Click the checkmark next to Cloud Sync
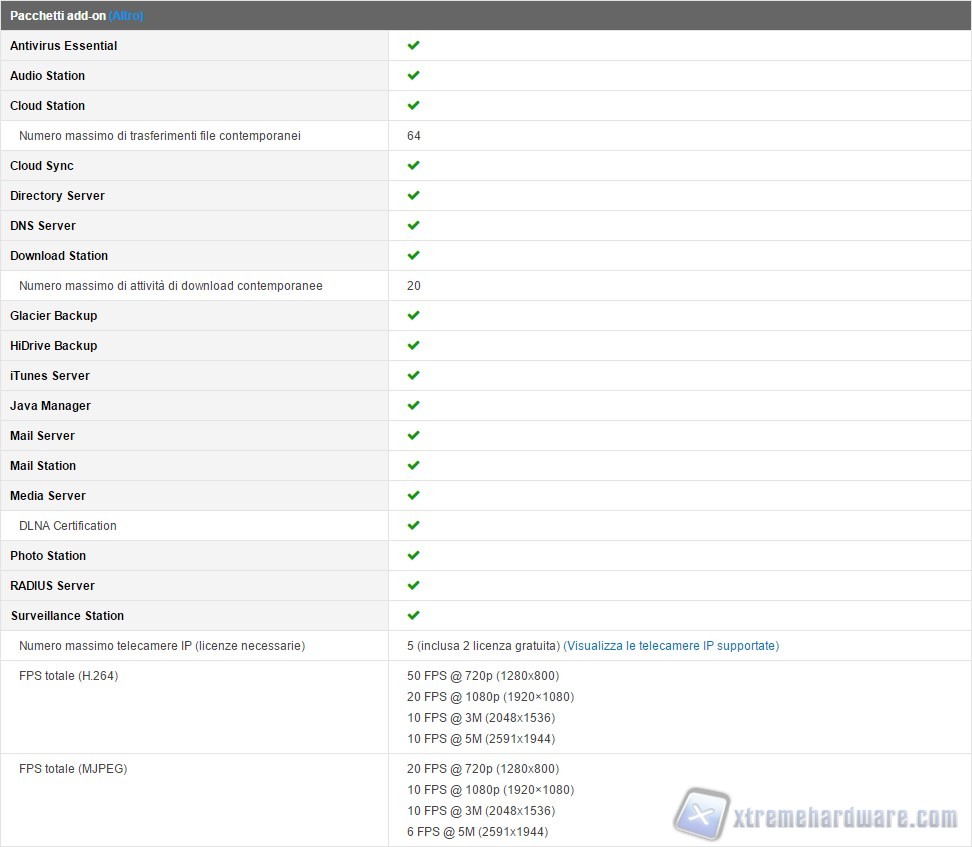The width and height of the screenshot is (972, 847). pos(413,166)
